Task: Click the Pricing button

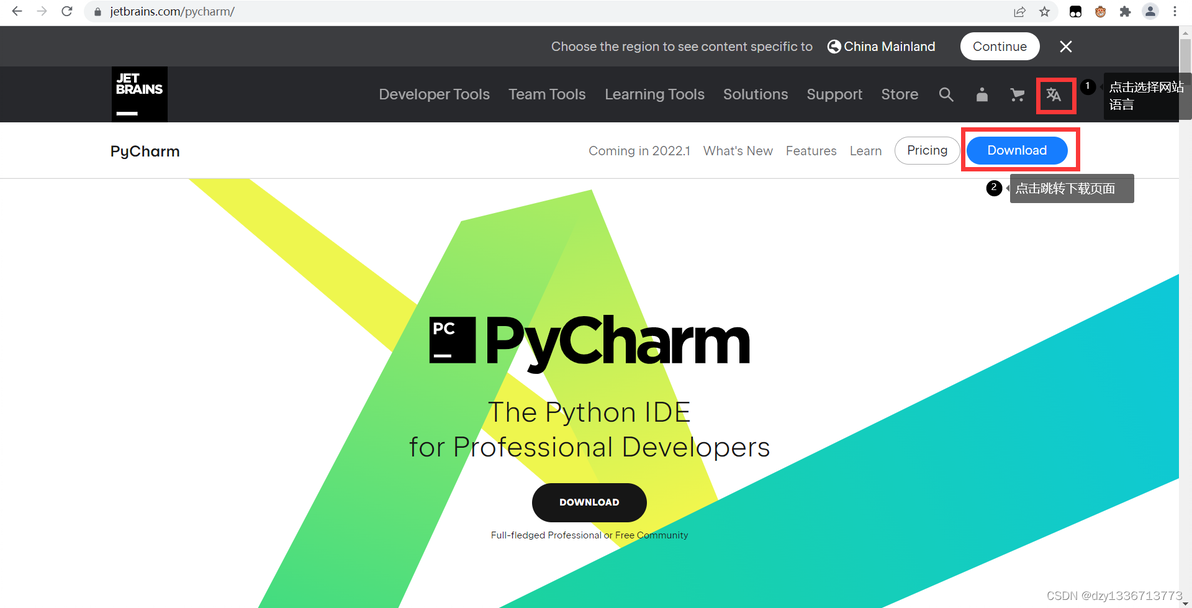Action: tap(927, 150)
